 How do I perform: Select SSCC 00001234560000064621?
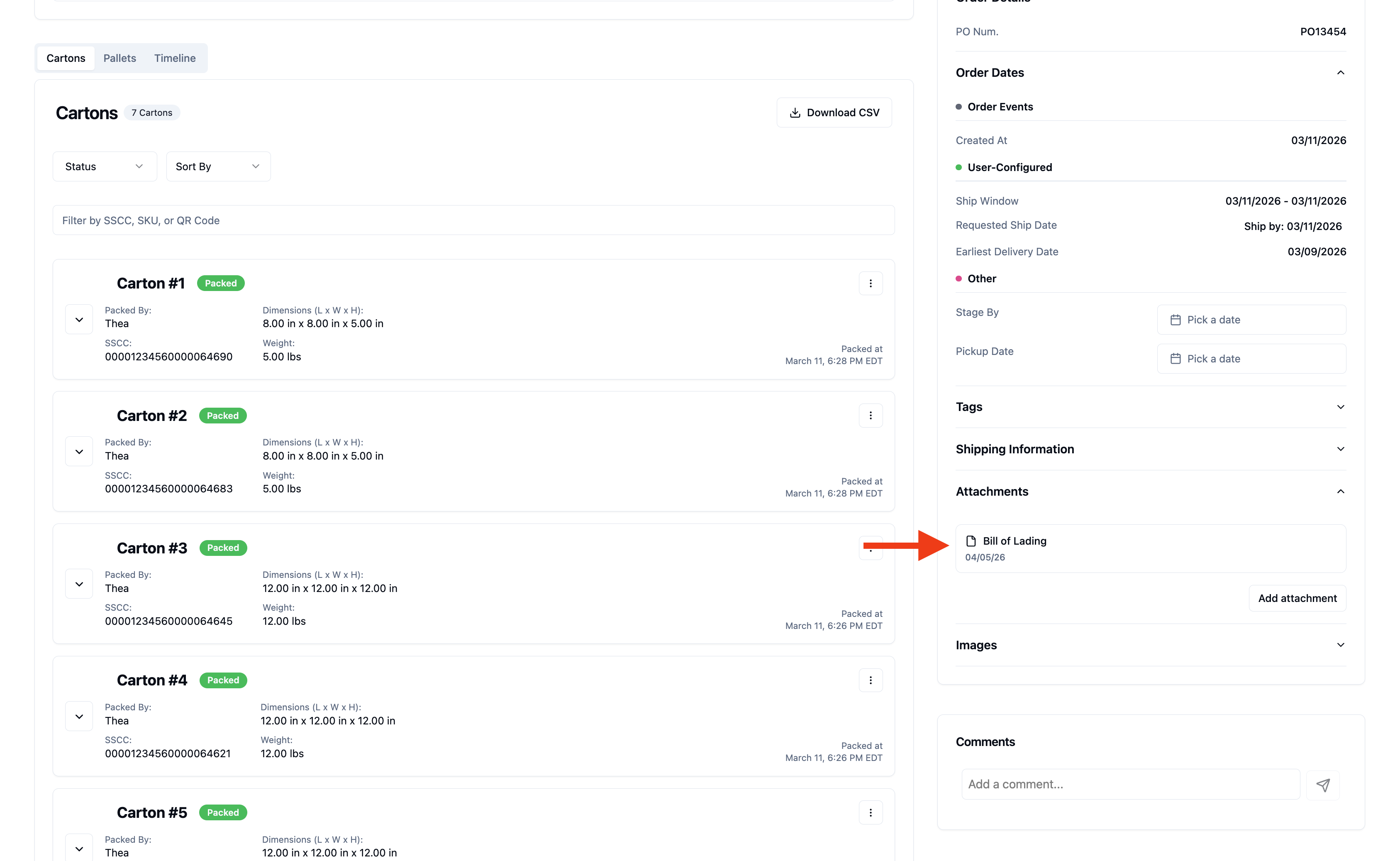tap(167, 754)
